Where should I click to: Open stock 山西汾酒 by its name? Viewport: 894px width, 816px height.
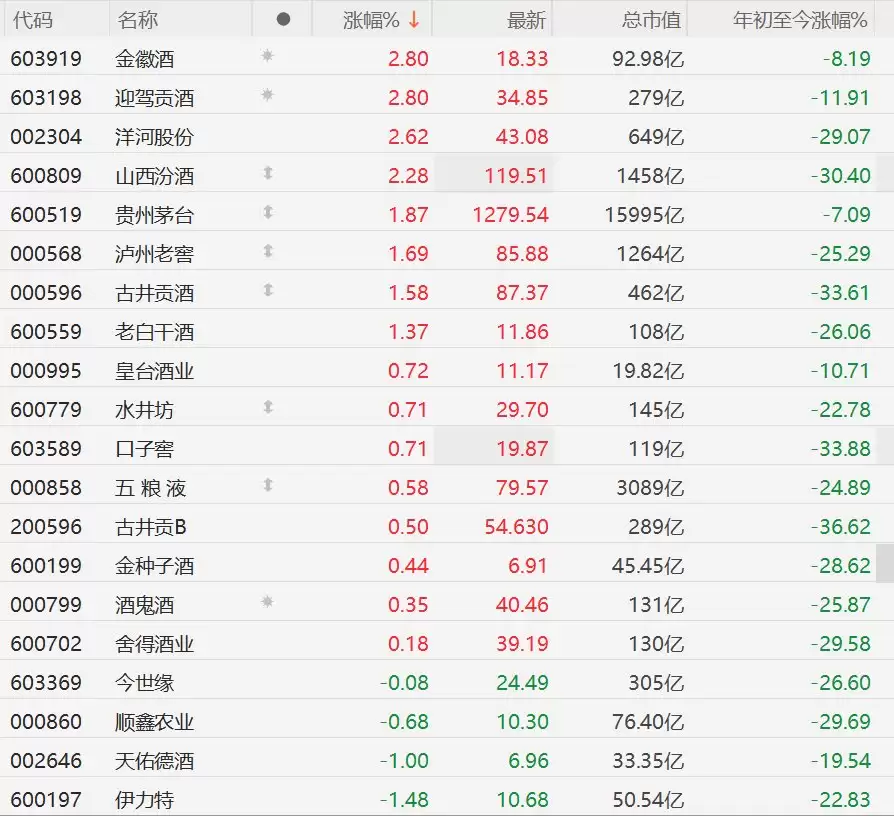point(155,176)
